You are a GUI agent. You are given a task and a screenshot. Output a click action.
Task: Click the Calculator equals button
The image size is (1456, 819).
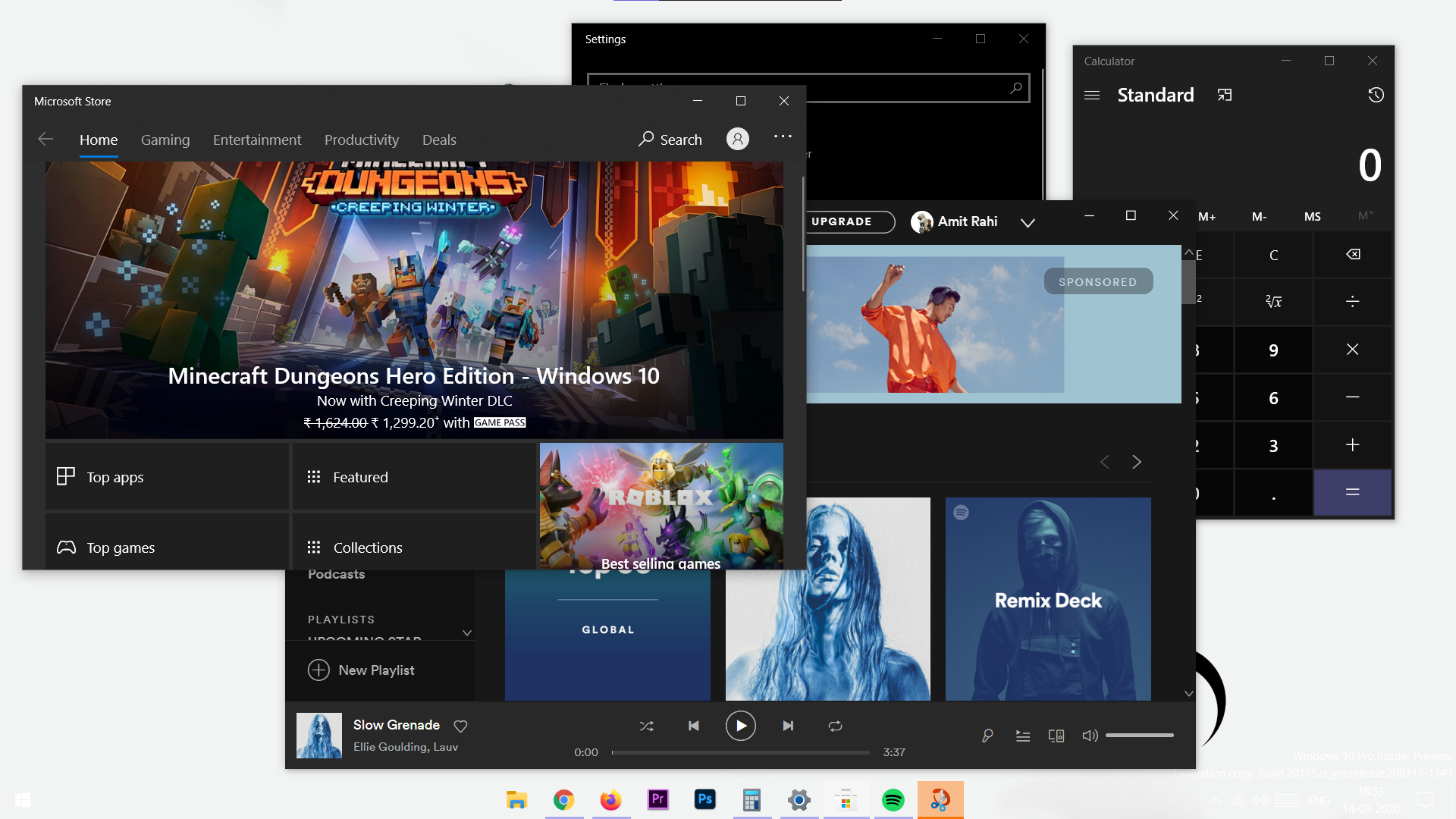pyautogui.click(x=1352, y=492)
